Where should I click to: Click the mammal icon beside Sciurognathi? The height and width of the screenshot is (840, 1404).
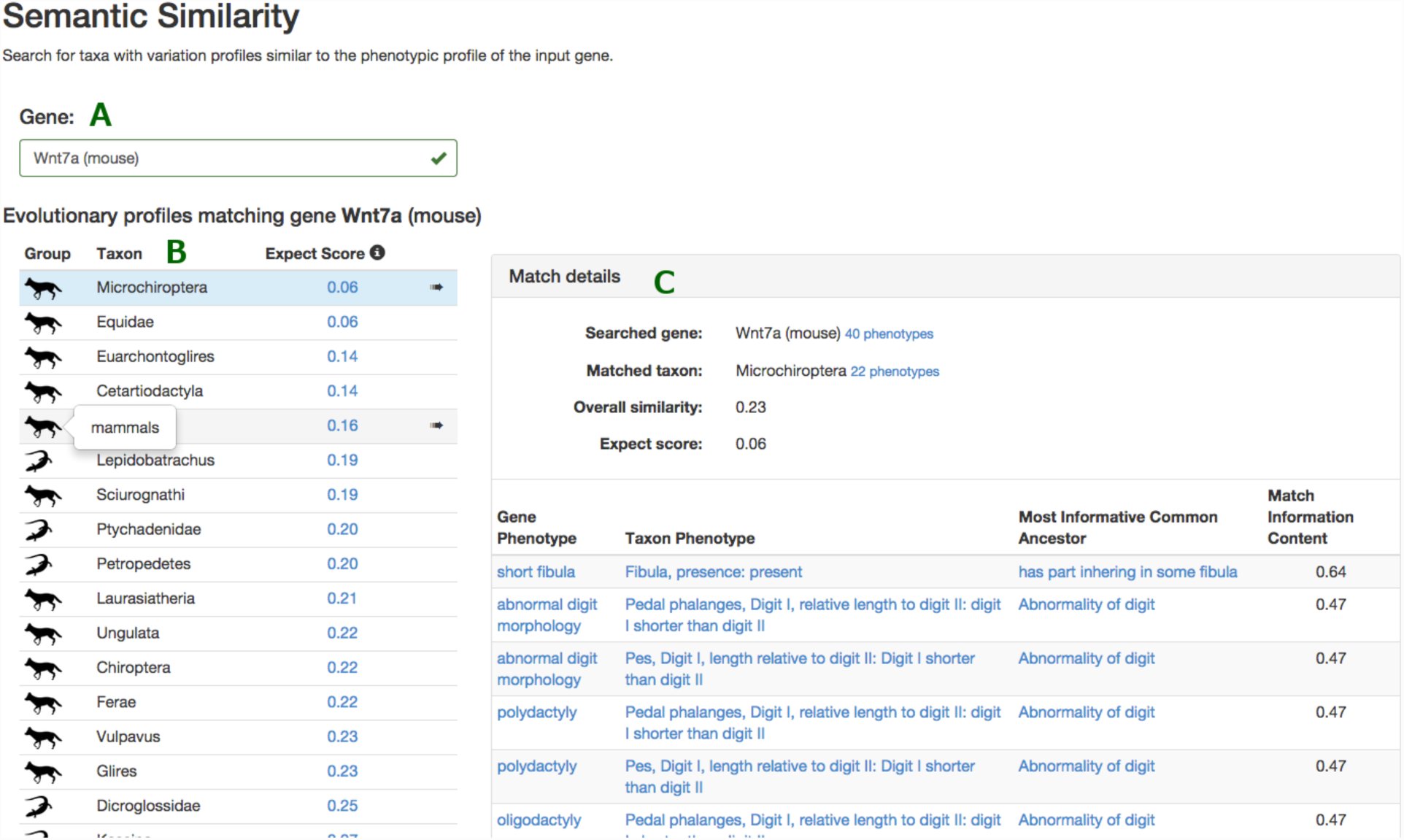(x=43, y=496)
